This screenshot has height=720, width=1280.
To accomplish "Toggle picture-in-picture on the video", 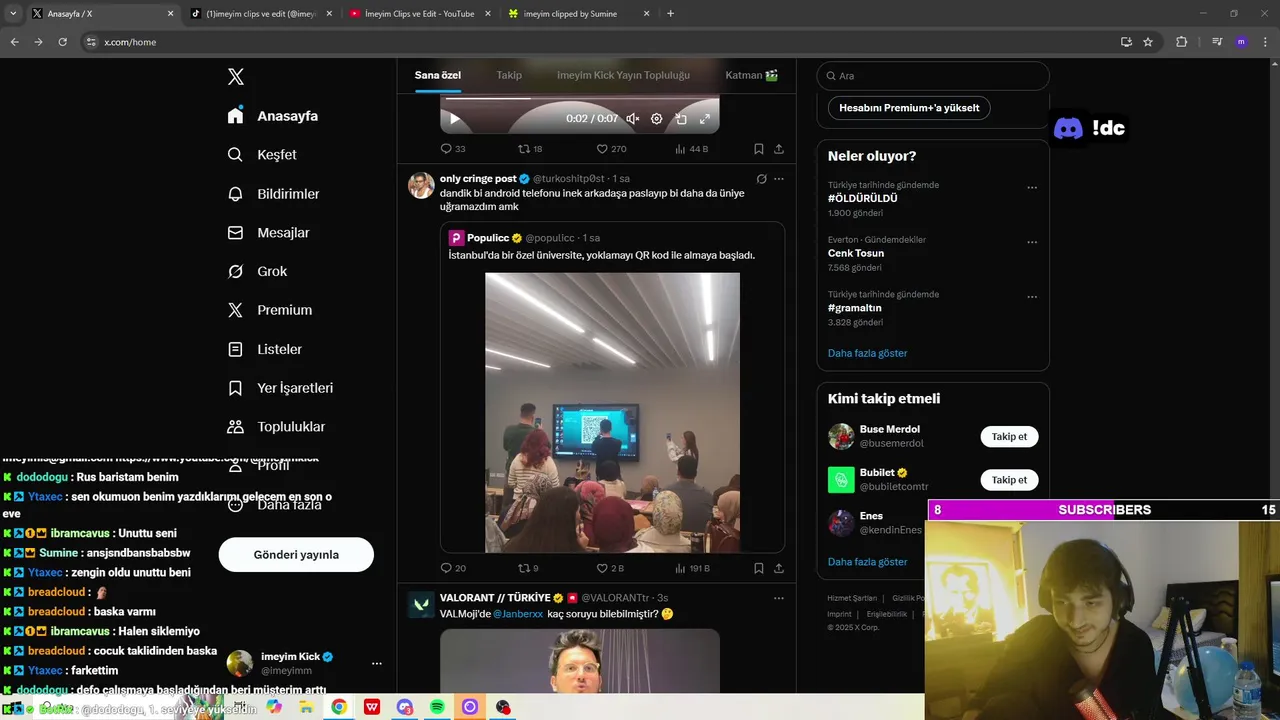I will coord(681,118).
